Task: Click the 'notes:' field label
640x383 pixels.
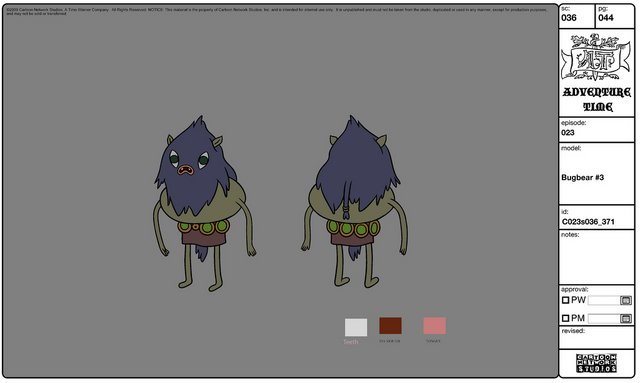Action: coord(570,235)
